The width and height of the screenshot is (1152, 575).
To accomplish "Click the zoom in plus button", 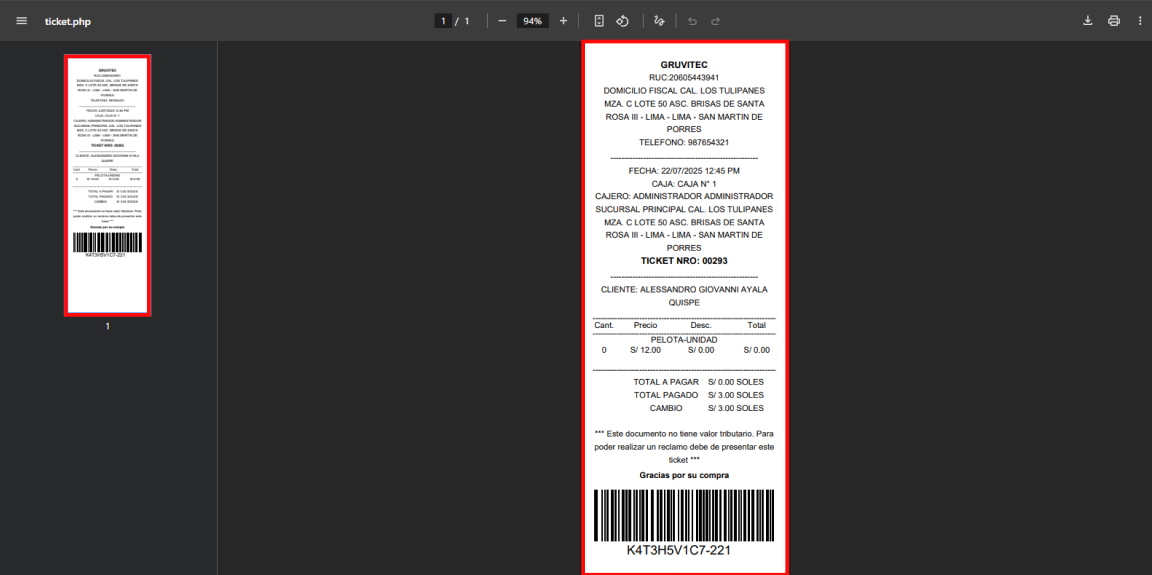I will (x=563, y=21).
